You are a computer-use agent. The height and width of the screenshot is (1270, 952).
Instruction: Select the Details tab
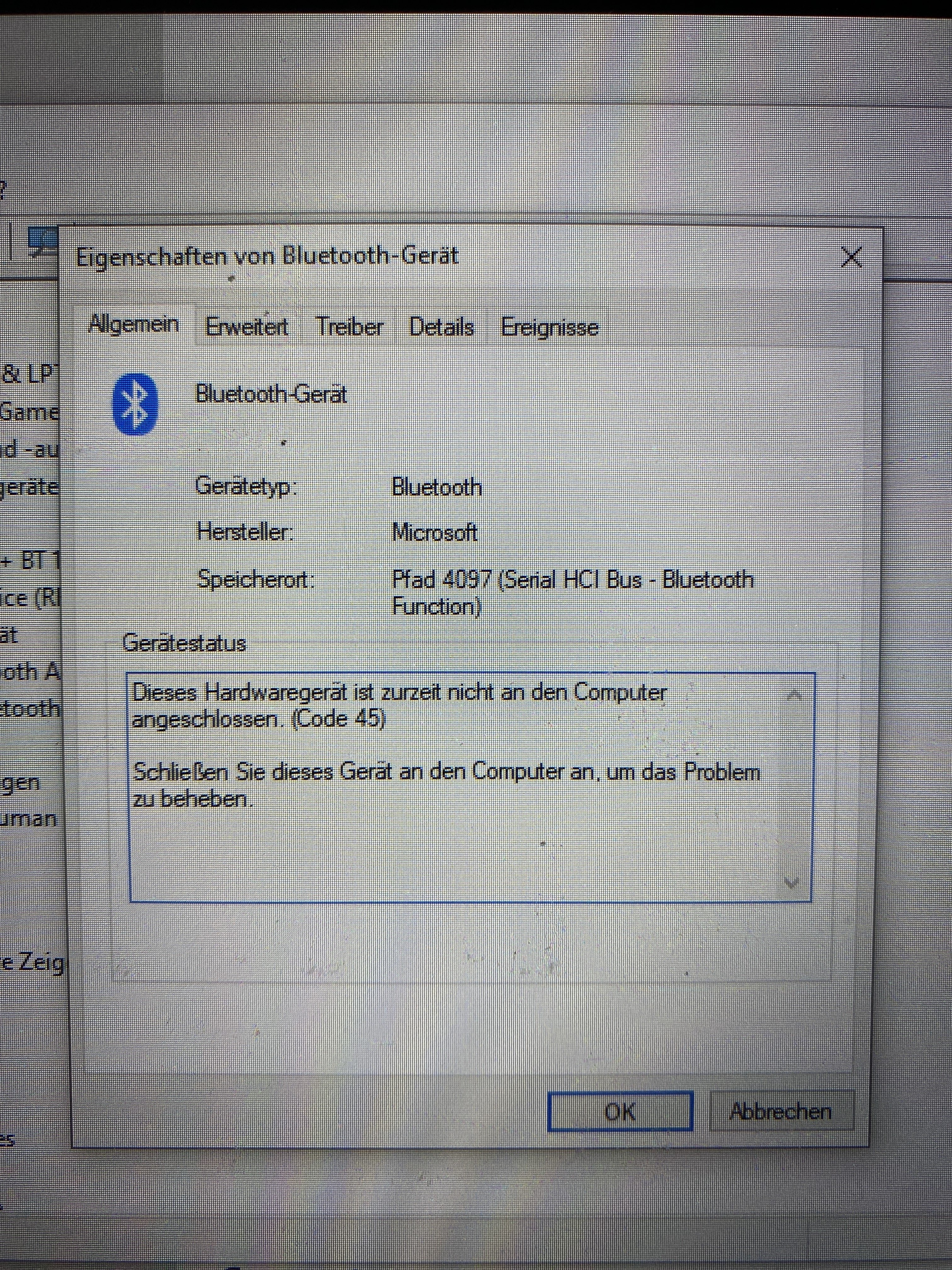coord(441,327)
